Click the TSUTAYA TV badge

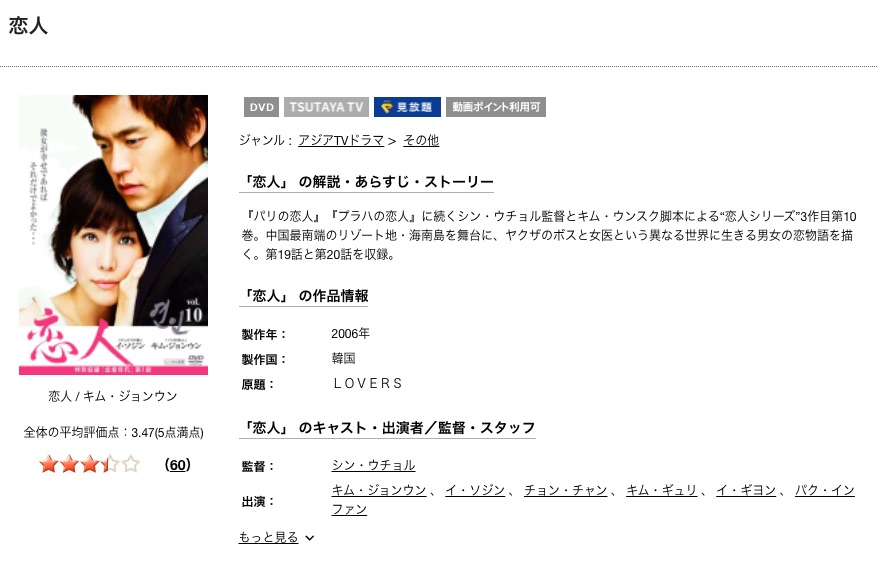point(326,107)
